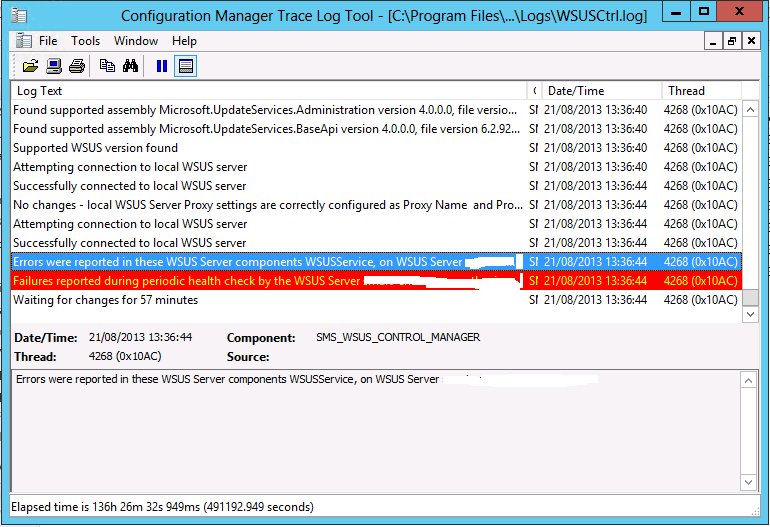Click the log list scrollbar thumb
The height and width of the screenshot is (527, 770).
coord(750,297)
